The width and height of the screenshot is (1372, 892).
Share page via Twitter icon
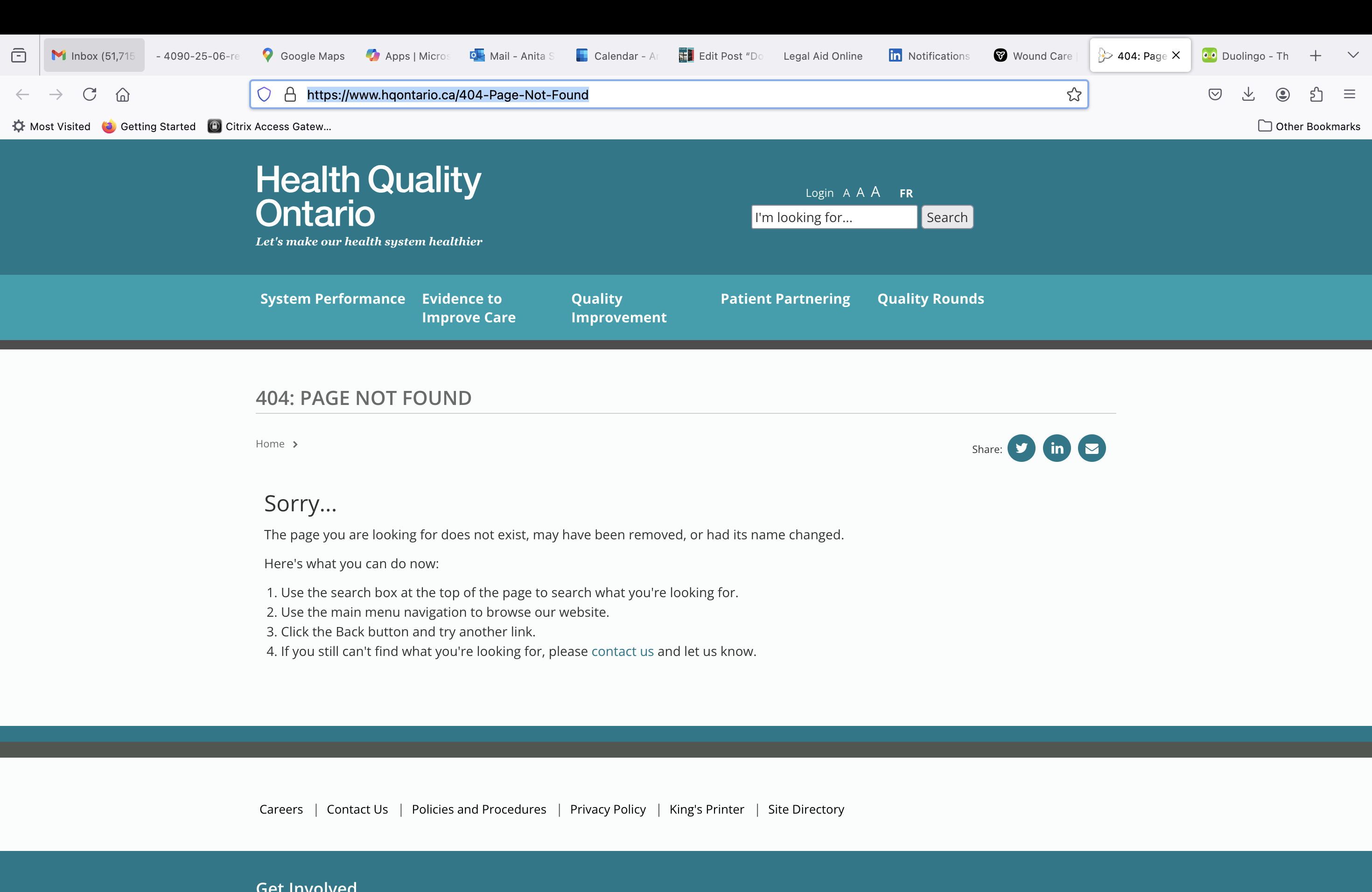click(x=1021, y=448)
